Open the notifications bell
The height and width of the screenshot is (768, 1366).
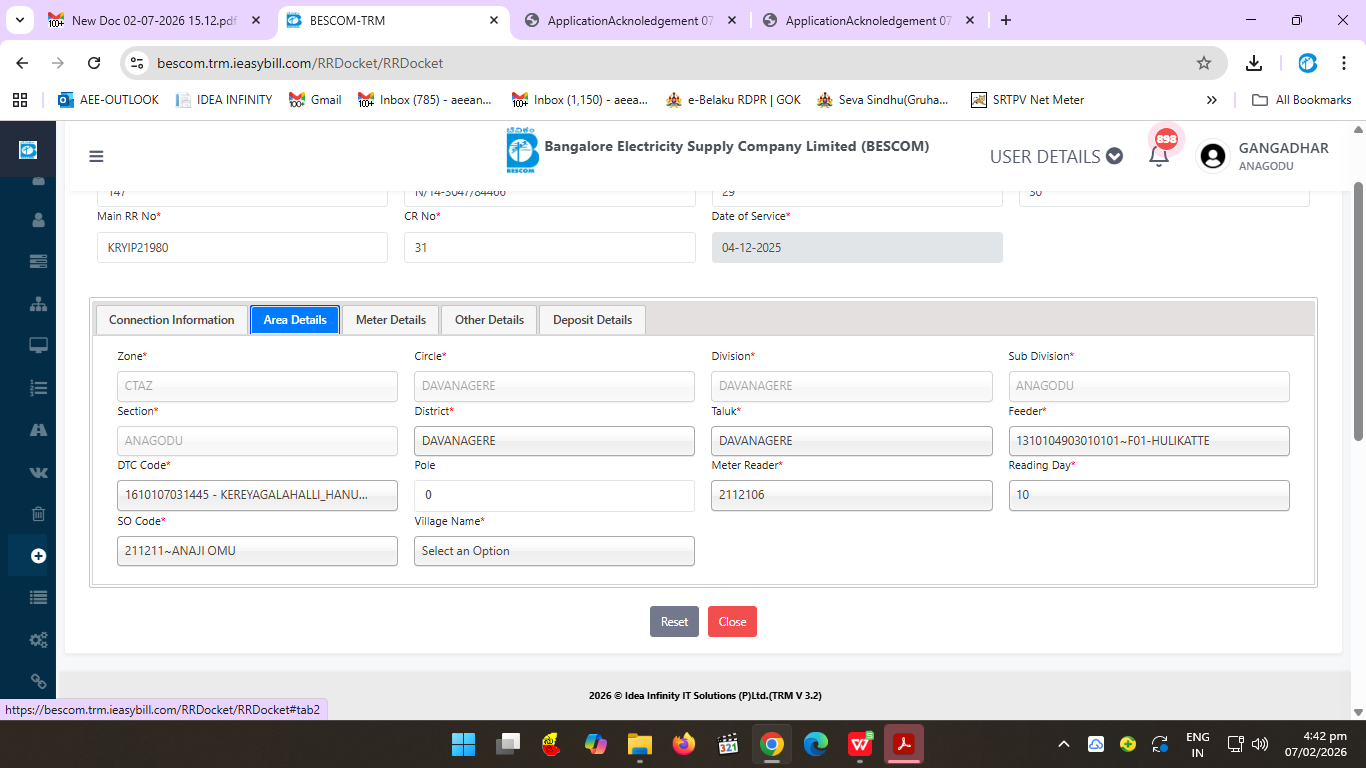click(1159, 156)
